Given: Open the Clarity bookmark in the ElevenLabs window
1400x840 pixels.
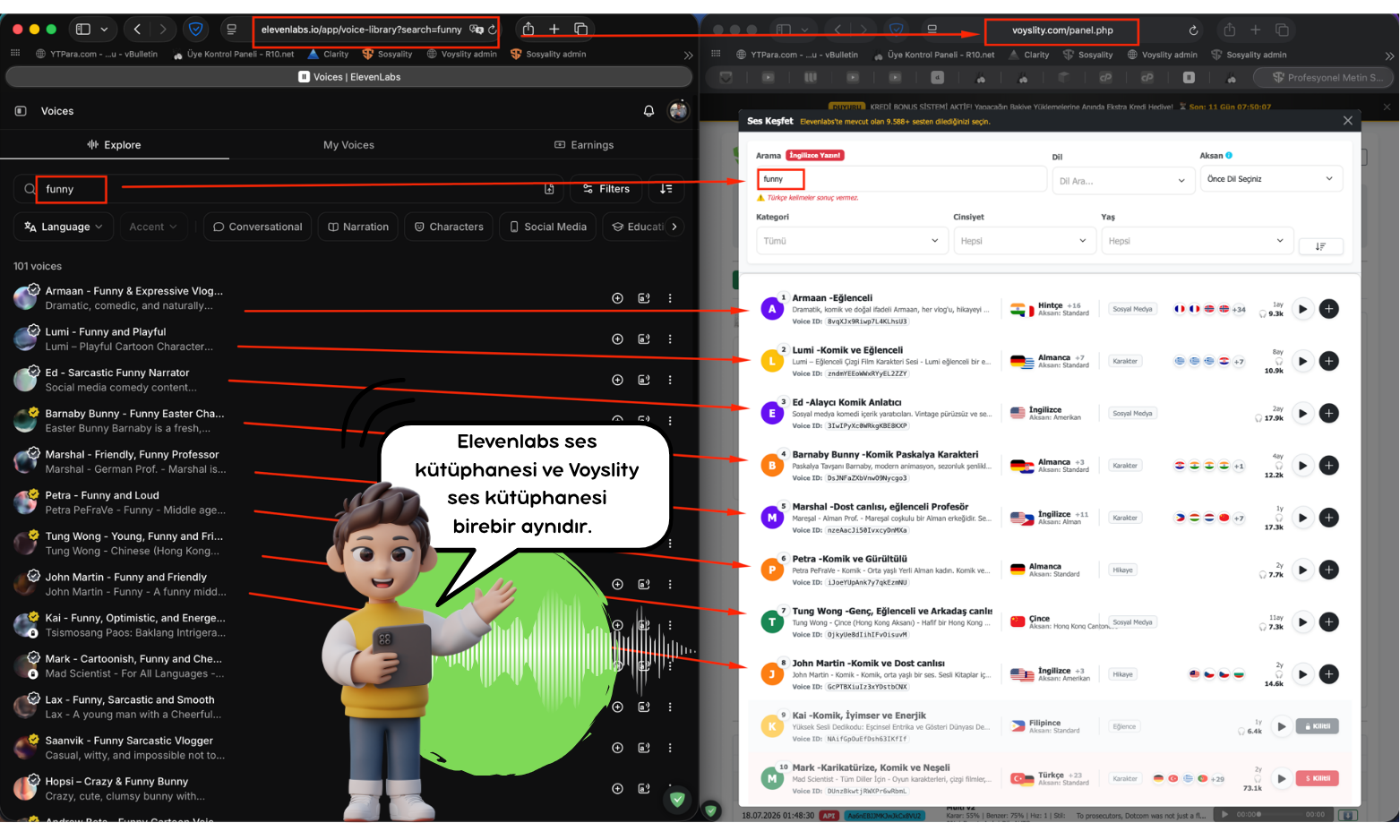Looking at the screenshot, I should coord(330,55).
